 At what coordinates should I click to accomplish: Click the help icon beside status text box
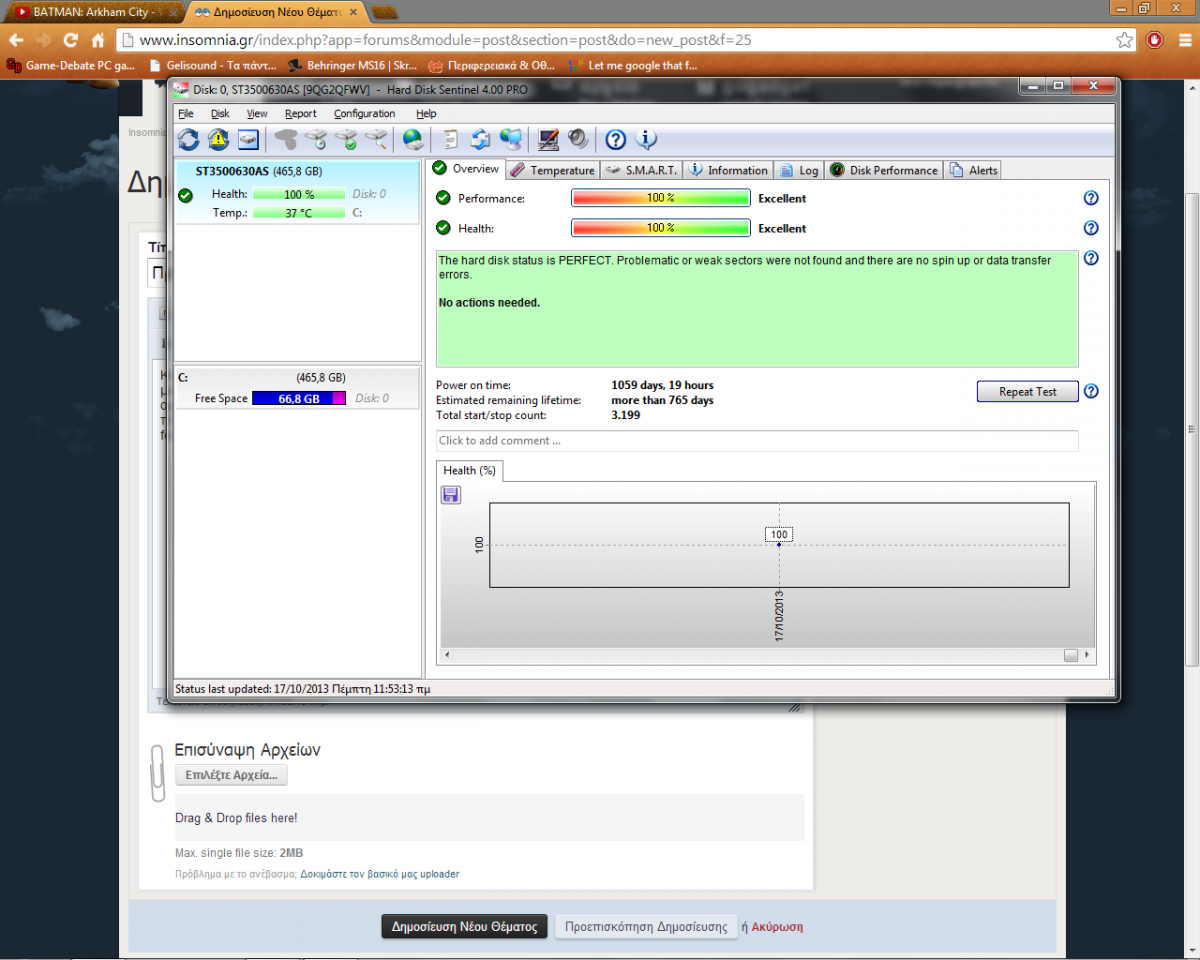[1091, 258]
